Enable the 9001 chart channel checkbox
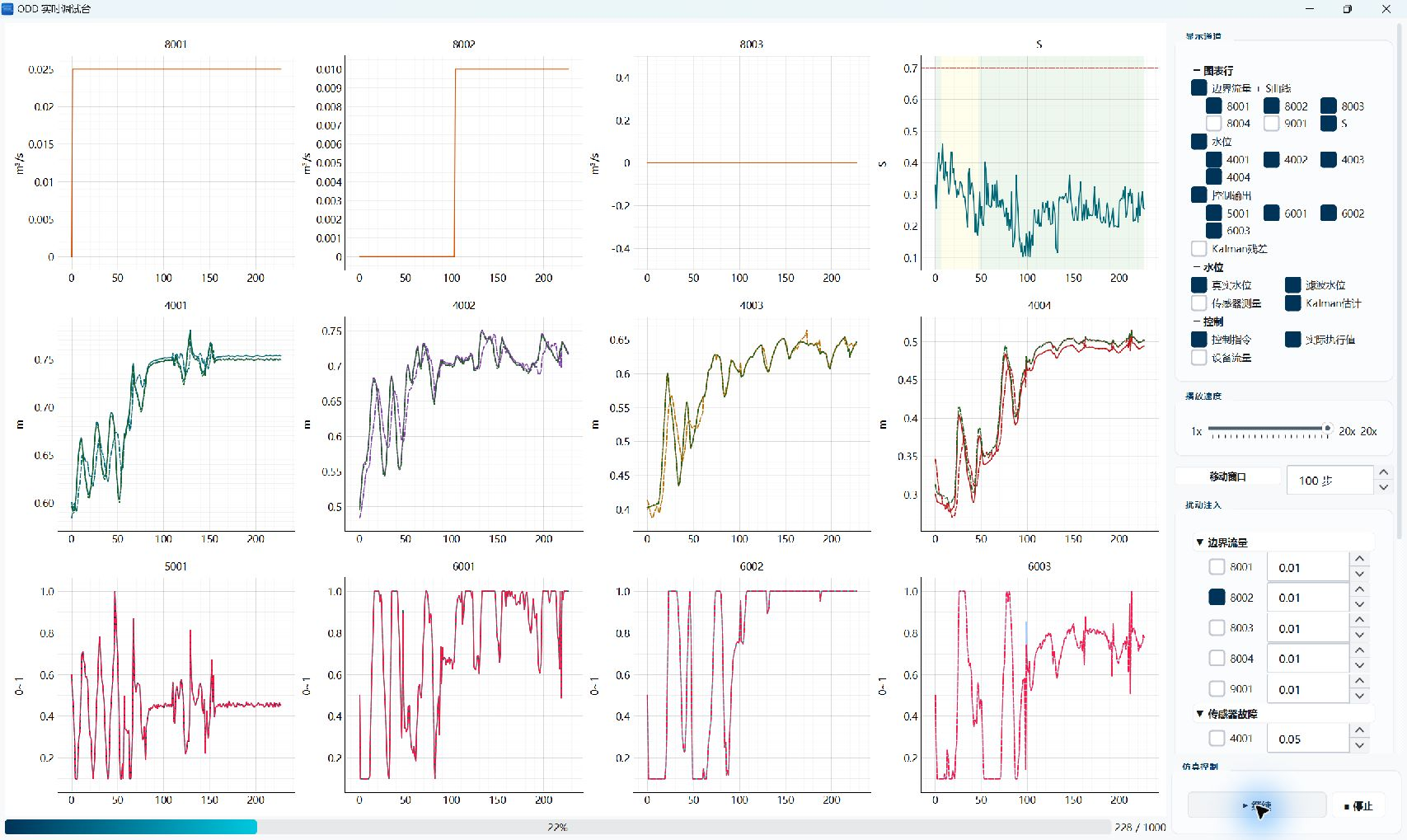1407x840 pixels. tap(1271, 123)
